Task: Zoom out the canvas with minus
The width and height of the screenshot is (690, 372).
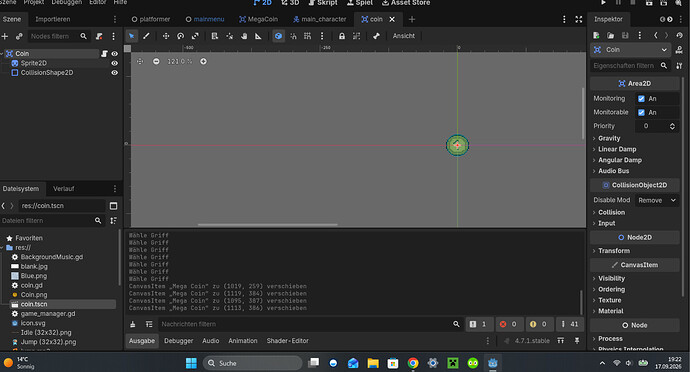Action: pos(156,61)
